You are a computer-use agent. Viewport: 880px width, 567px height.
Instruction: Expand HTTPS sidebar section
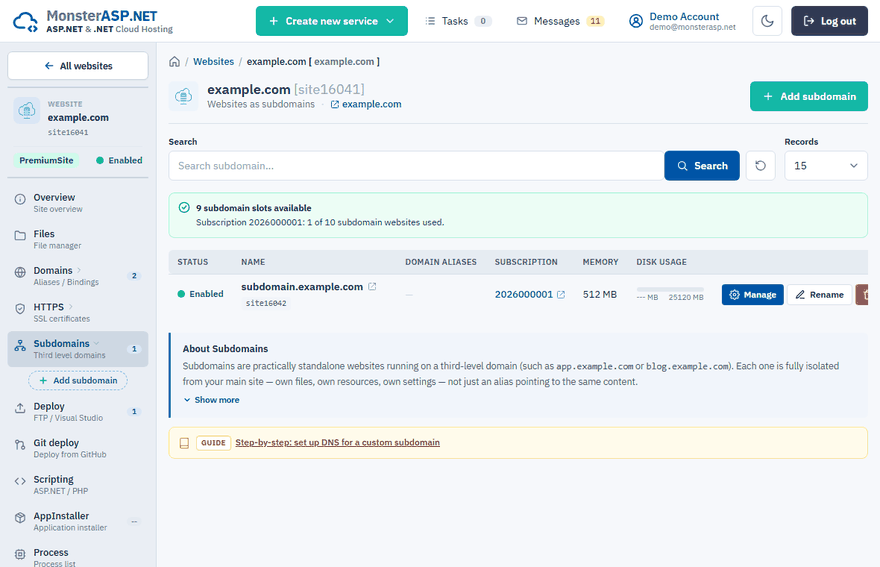tap(78, 312)
